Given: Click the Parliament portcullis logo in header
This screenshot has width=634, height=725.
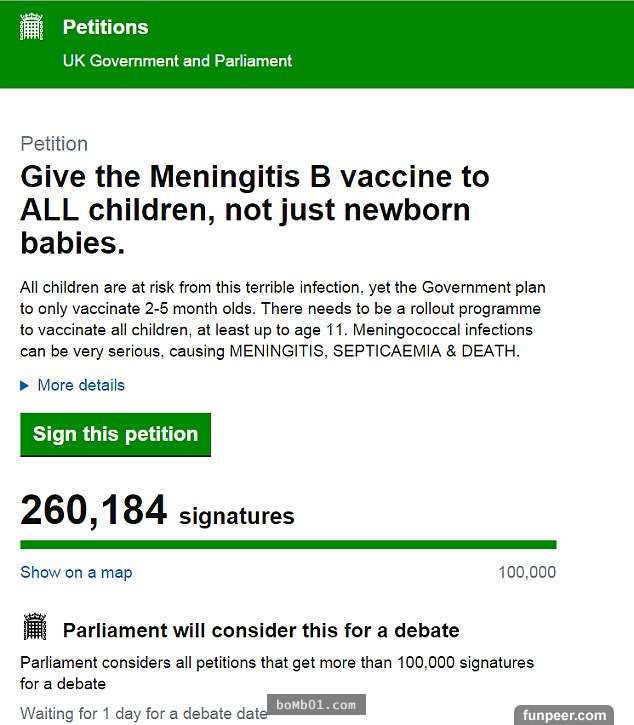Looking at the screenshot, I should click(33, 27).
